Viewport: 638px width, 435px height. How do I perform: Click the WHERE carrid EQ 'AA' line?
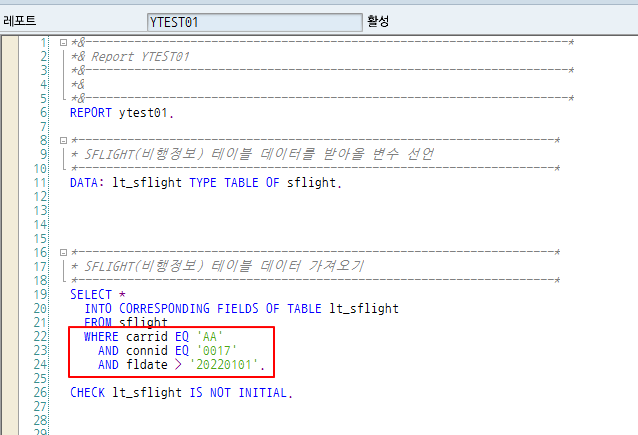153,337
